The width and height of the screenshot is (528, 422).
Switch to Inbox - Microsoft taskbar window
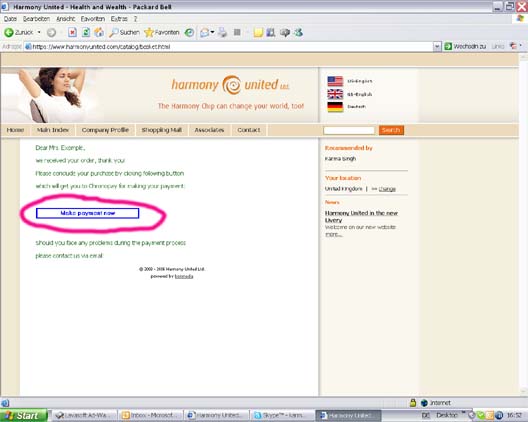(x=151, y=416)
